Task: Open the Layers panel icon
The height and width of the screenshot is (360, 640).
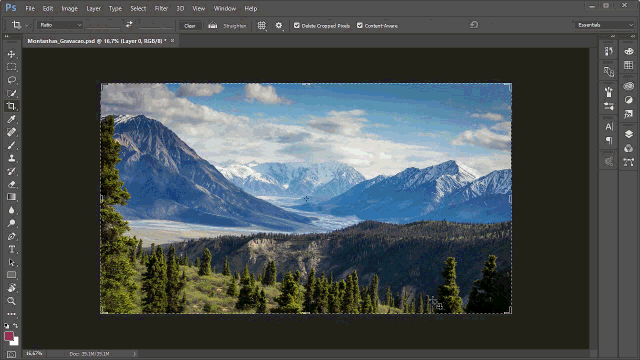Action: 629,134
